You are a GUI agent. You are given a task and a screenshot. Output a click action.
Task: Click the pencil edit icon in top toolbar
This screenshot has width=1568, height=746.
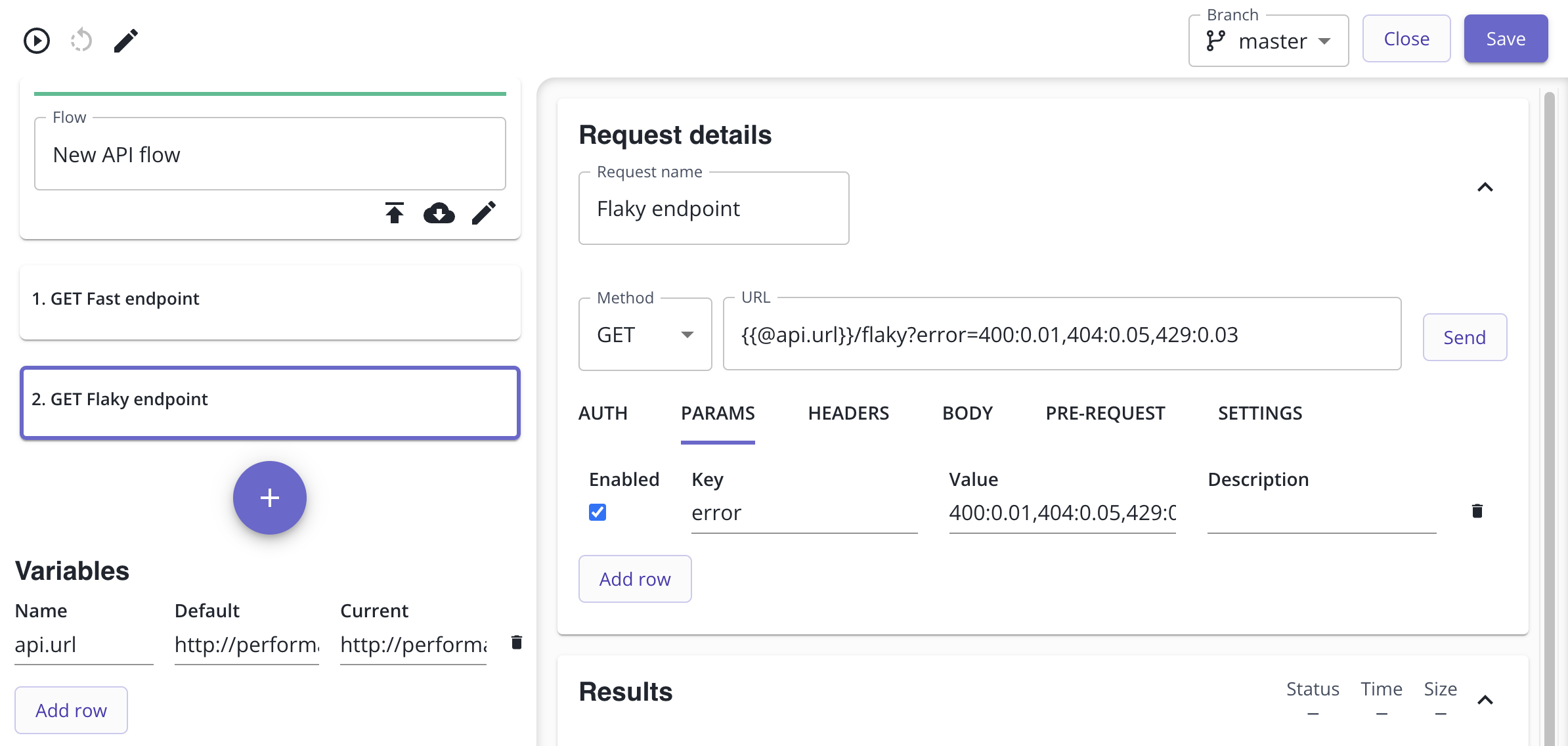point(125,41)
